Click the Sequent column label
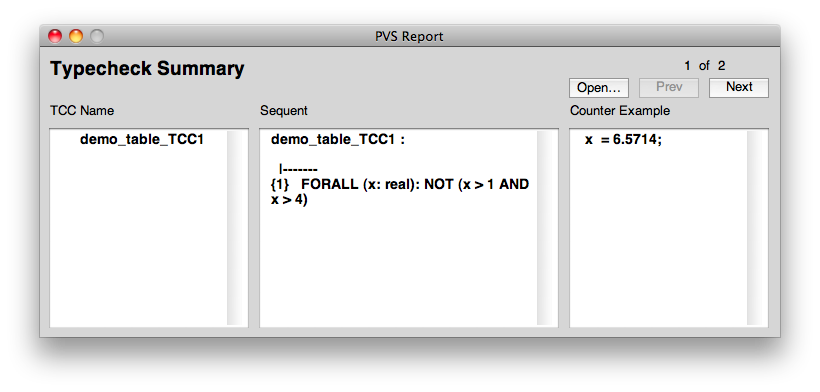The image size is (820, 392). click(284, 111)
